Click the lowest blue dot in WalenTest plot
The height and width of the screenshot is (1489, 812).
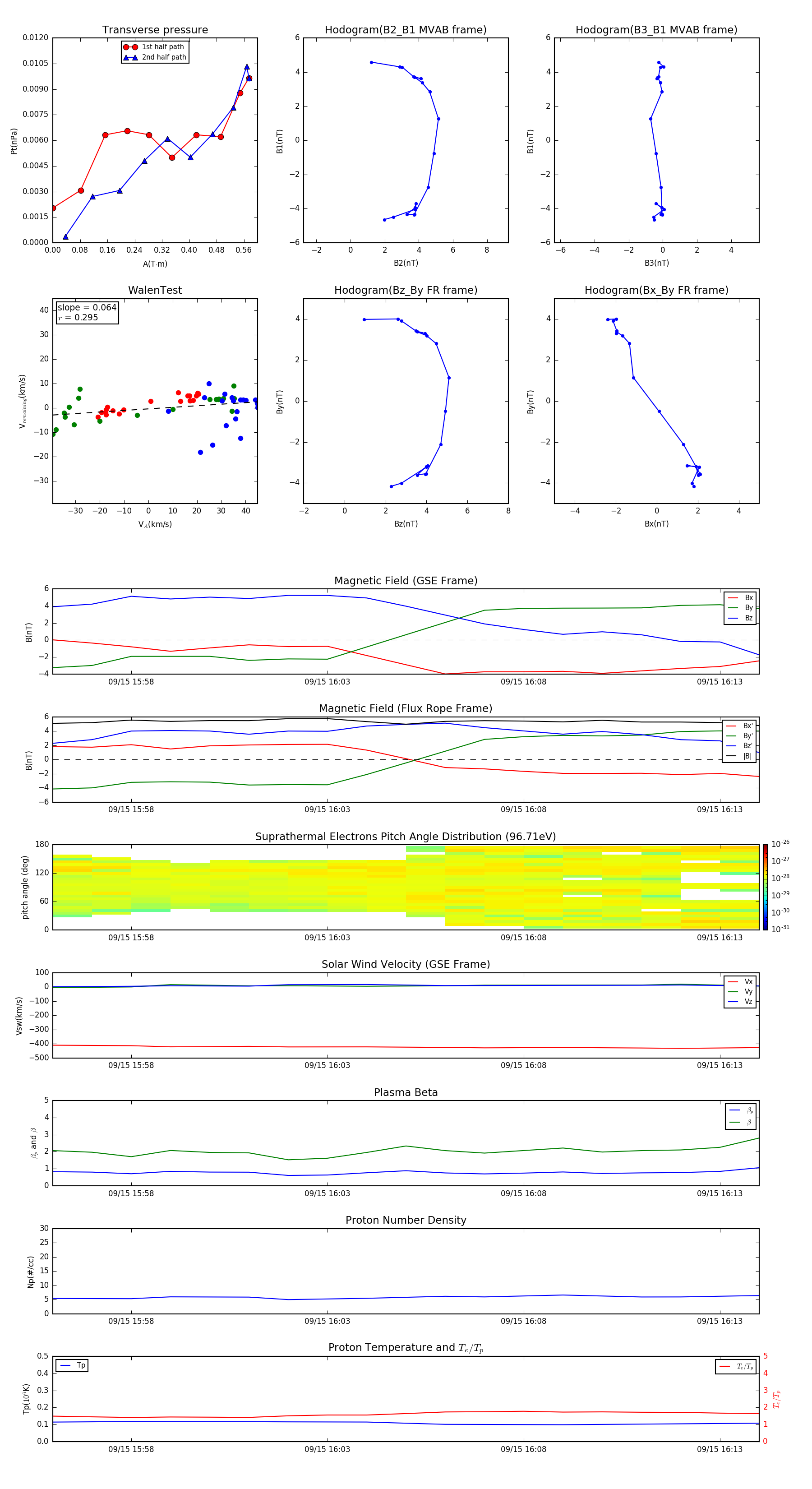tap(201, 453)
